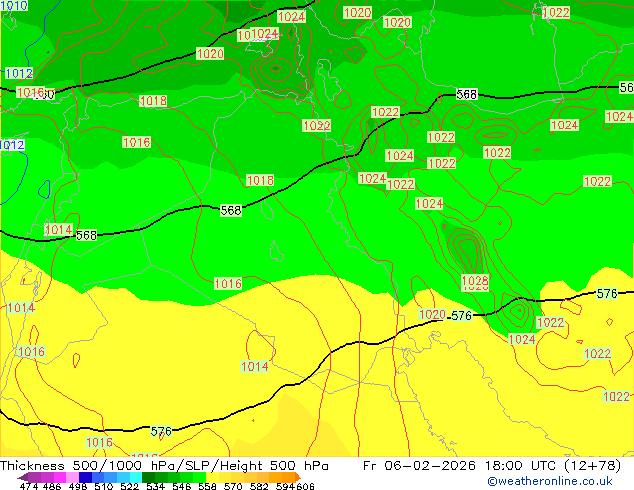The width and height of the screenshot is (634, 490).
Task: Click the left-pointing arrow end of the colour legend
Action: [x=22, y=477]
